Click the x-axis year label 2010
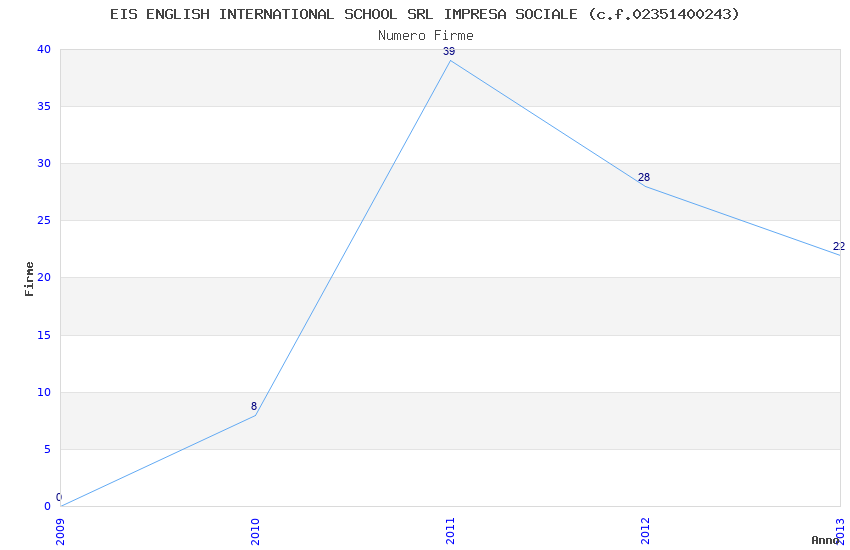This screenshot has width=850, height=550. pyautogui.click(x=255, y=532)
